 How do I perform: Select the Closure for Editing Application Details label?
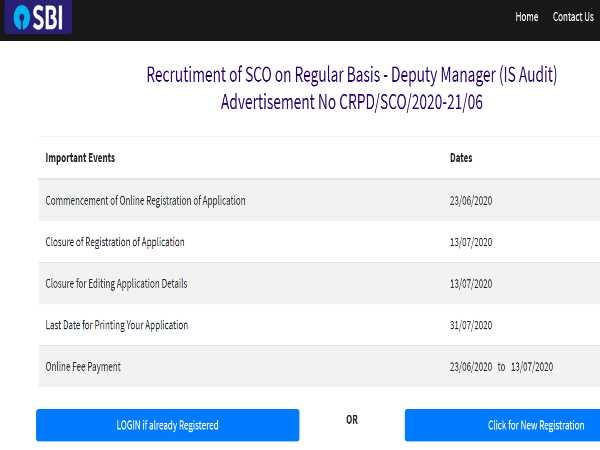[x=116, y=284]
